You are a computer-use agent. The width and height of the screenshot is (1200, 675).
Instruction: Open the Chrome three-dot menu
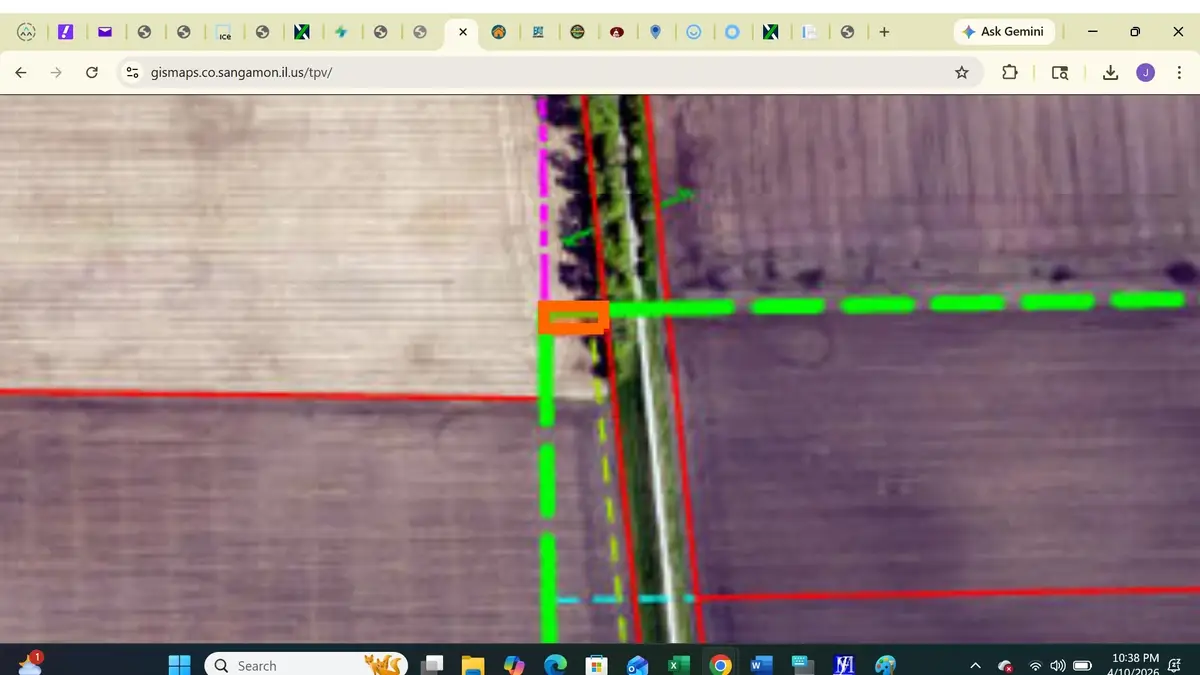point(1180,72)
